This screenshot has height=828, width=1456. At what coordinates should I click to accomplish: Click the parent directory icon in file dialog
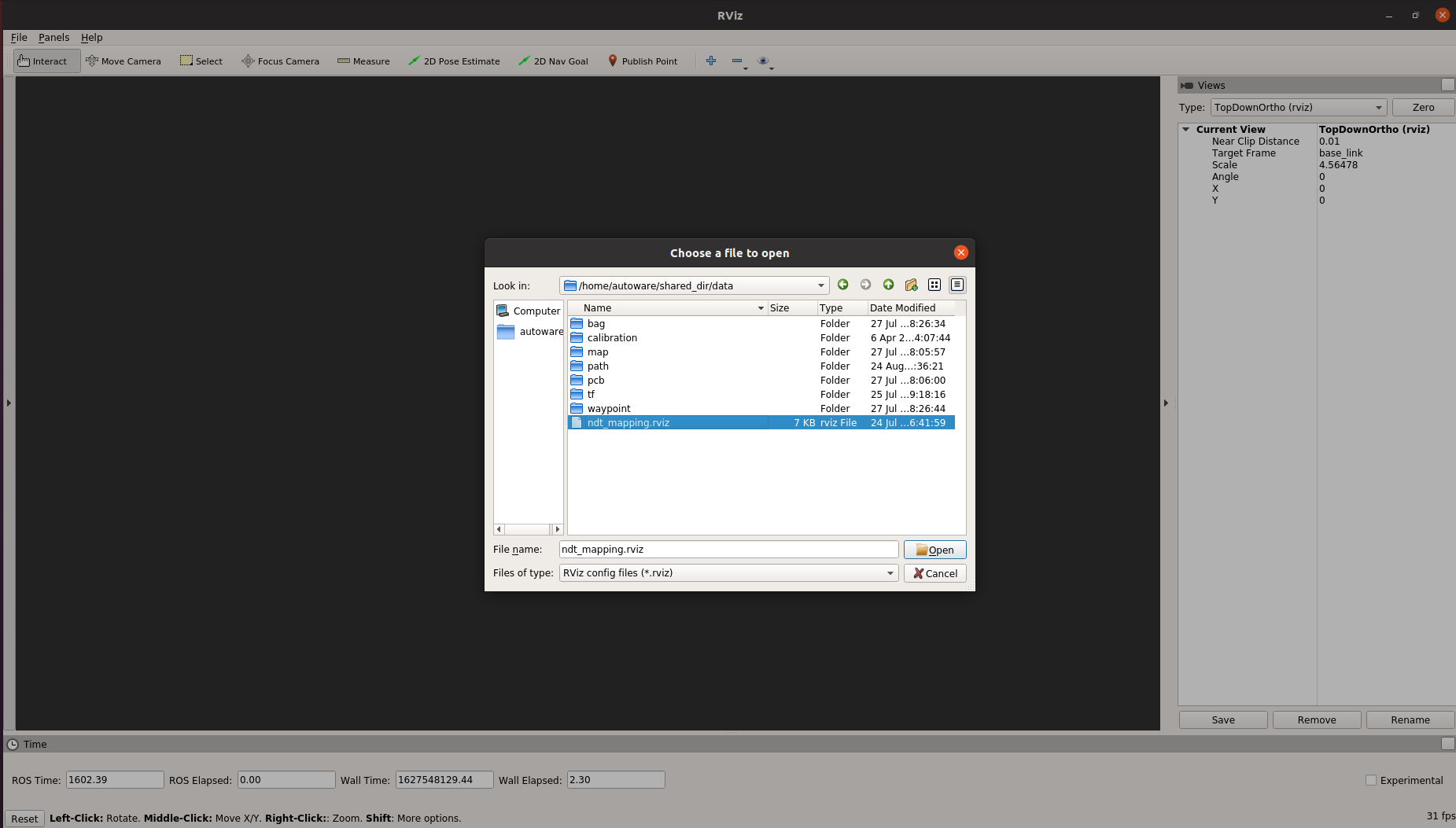tap(888, 285)
